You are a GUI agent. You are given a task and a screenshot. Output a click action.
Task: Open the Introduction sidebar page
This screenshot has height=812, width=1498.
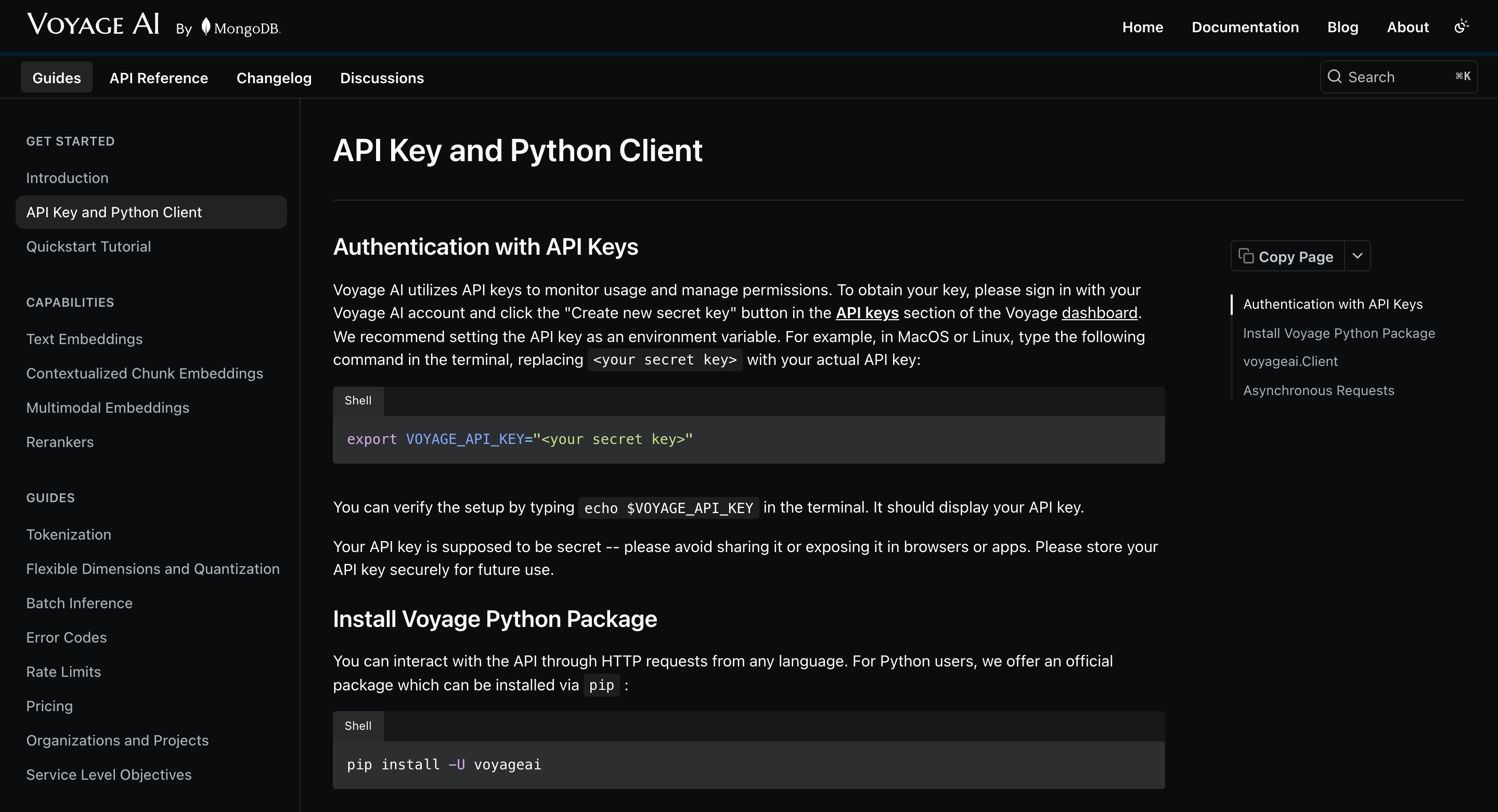point(68,178)
